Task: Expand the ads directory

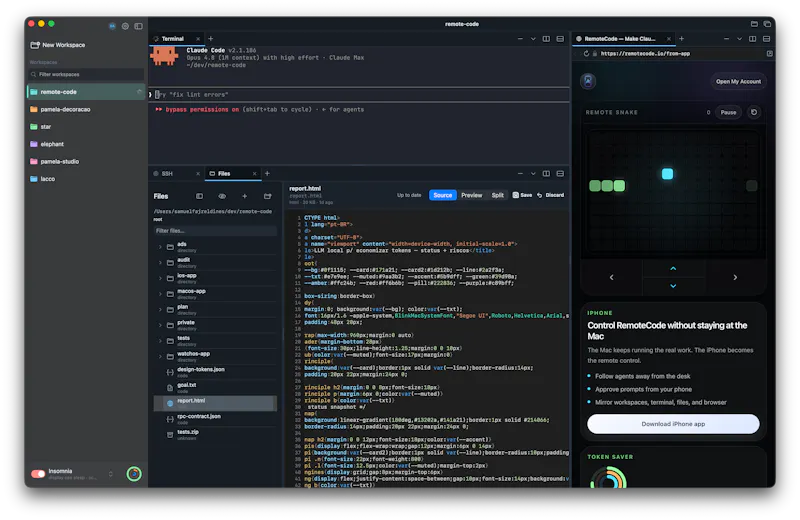Action: (160, 247)
